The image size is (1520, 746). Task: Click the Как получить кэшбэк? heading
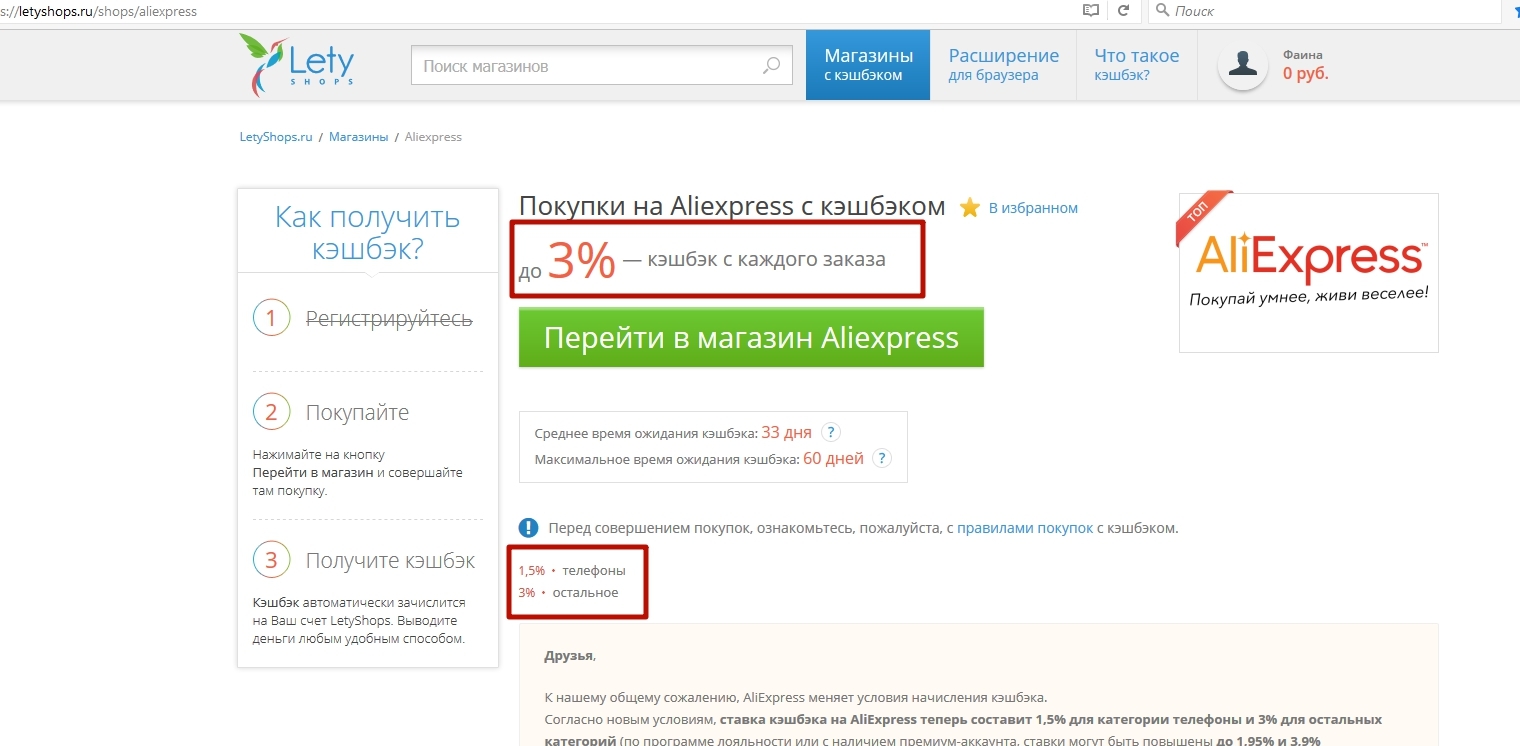click(368, 232)
